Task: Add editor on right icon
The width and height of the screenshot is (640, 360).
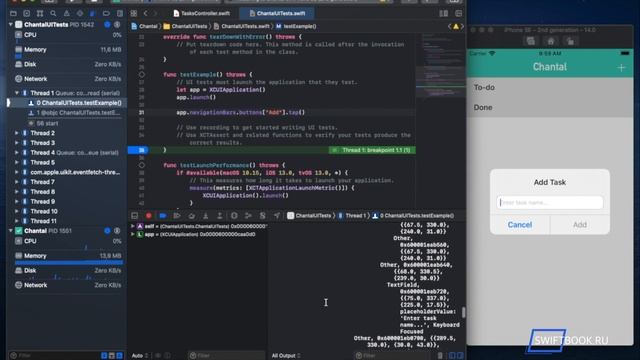Action: [x=458, y=13]
